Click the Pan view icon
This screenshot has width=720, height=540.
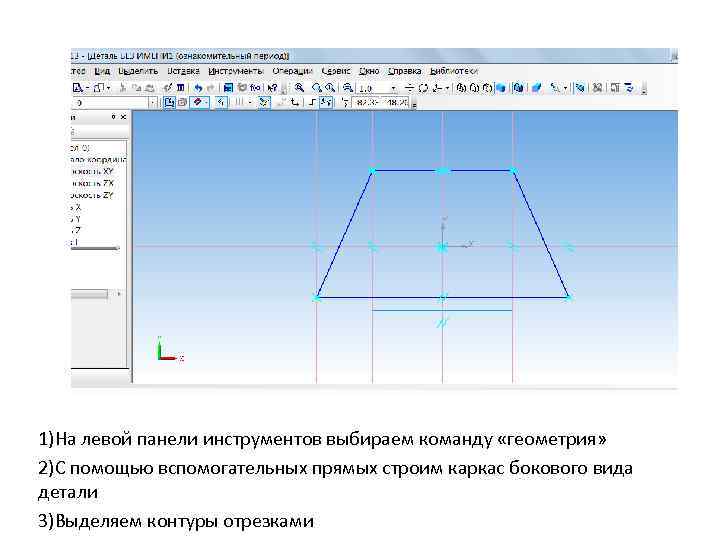coord(410,88)
